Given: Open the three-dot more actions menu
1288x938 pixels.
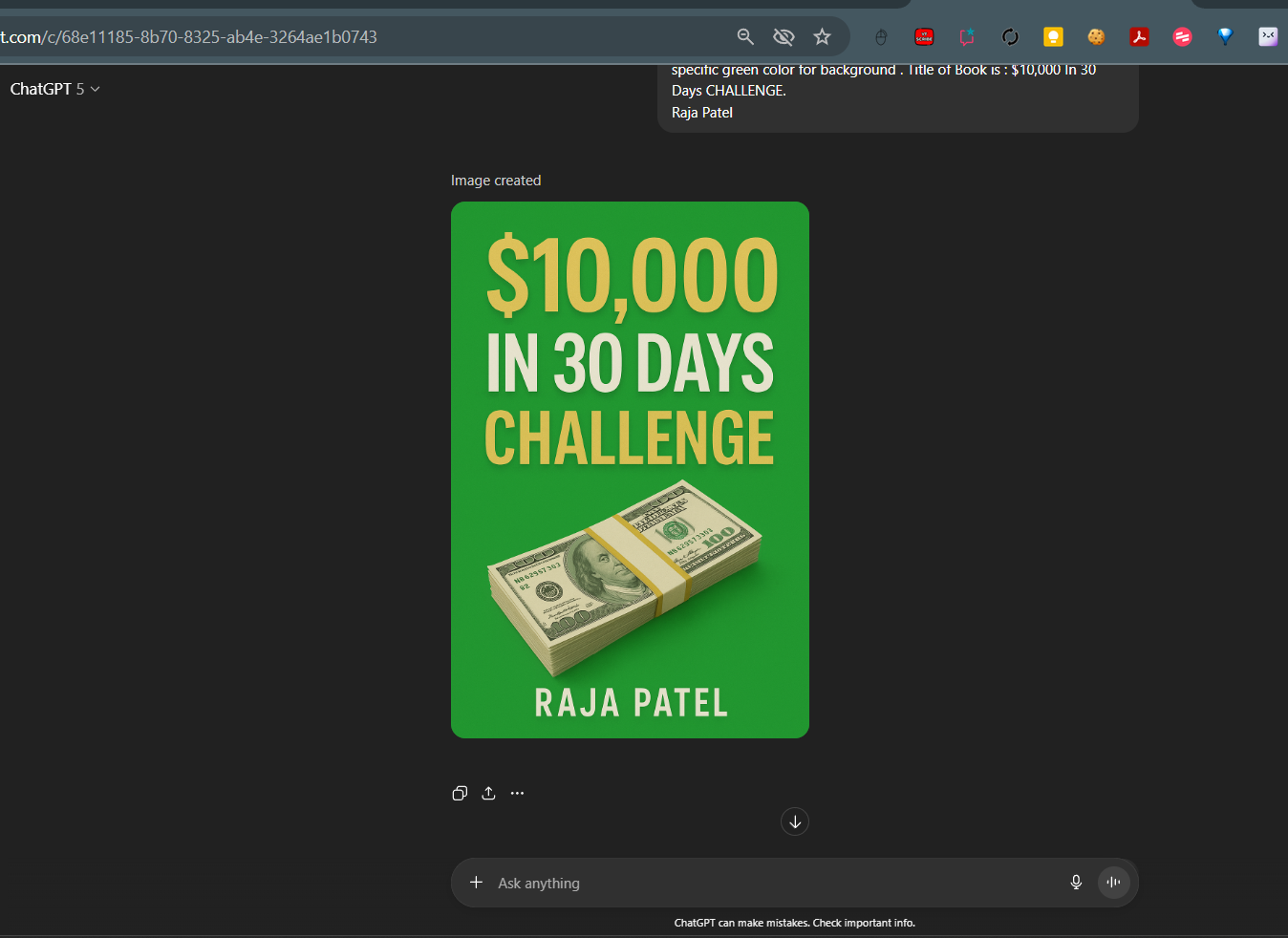Looking at the screenshot, I should tap(517, 793).
